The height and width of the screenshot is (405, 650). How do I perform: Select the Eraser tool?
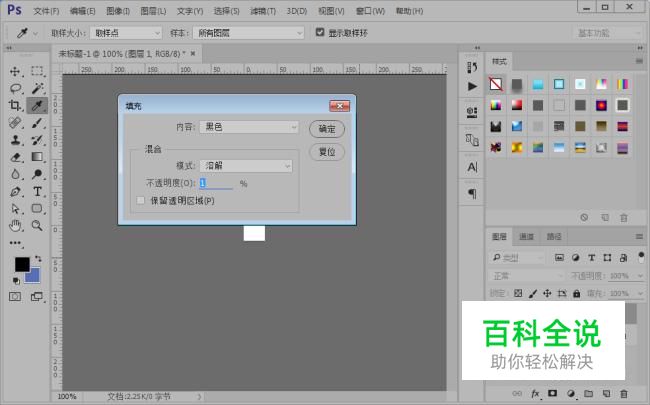[x=15, y=157]
